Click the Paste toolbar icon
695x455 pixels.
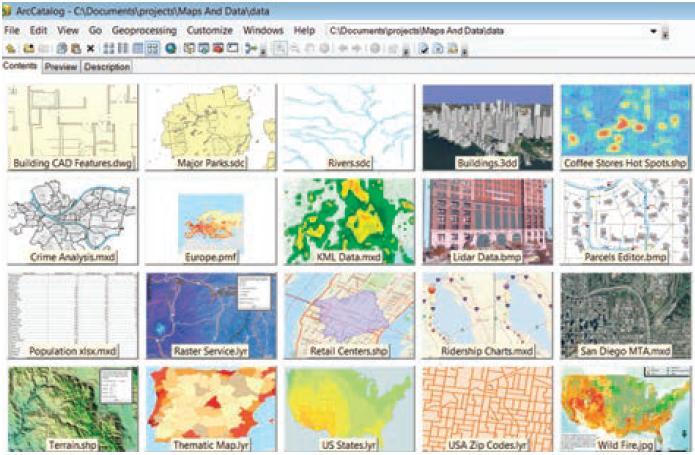[76, 48]
